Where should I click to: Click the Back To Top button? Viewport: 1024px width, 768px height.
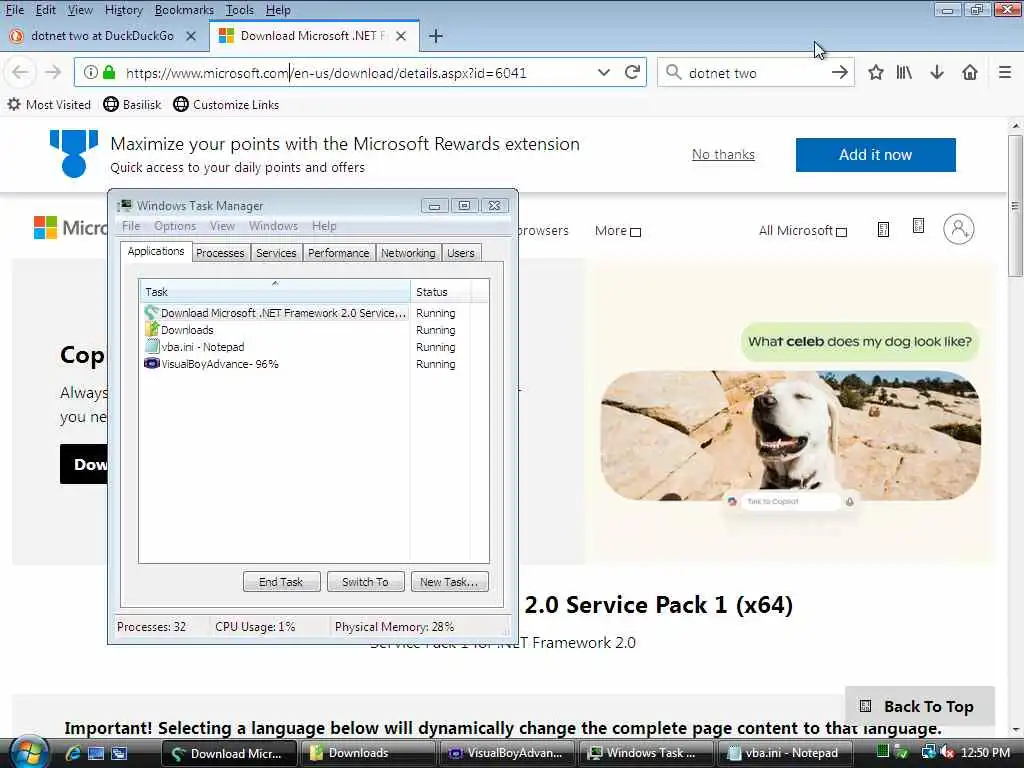tap(920, 706)
